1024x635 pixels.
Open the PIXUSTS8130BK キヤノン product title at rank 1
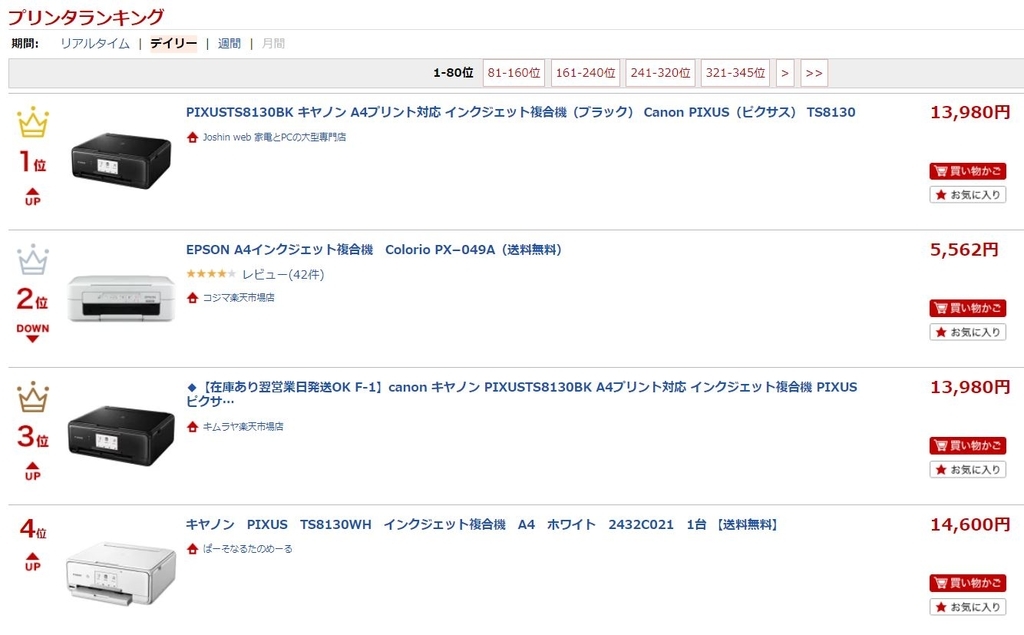[x=520, y=112]
